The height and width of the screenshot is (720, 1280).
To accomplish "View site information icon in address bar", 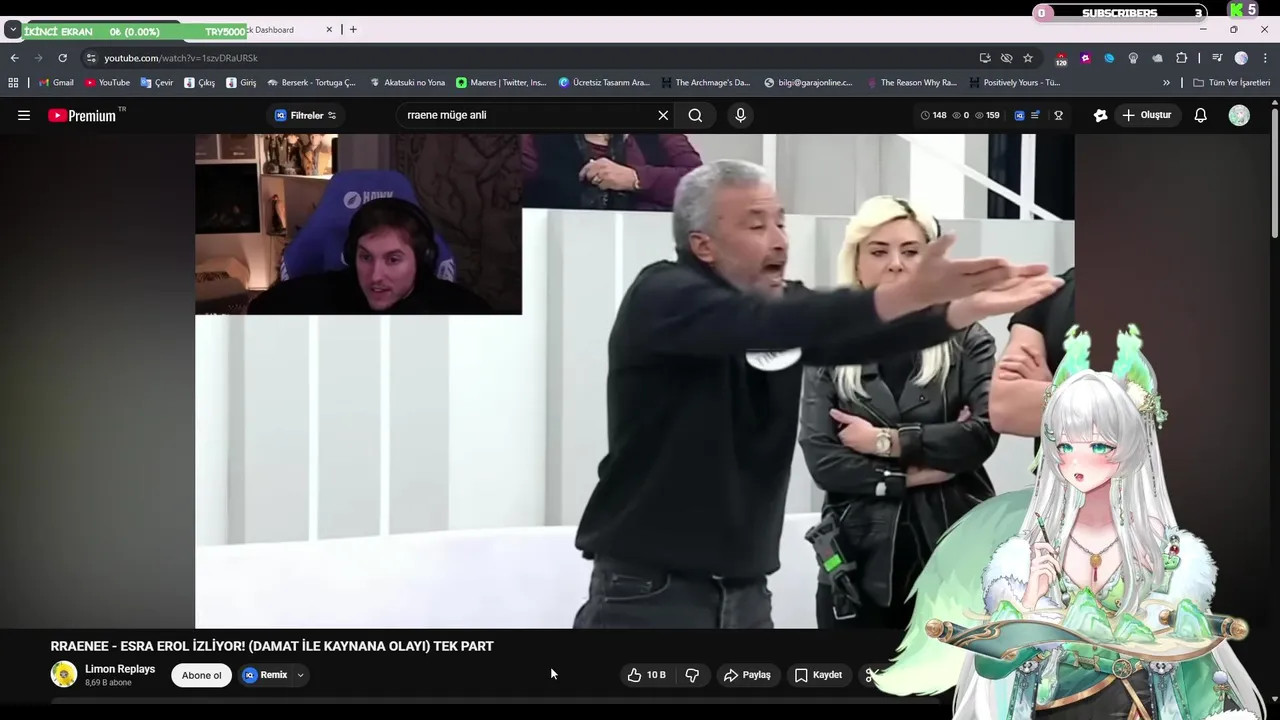I will click(x=91, y=58).
